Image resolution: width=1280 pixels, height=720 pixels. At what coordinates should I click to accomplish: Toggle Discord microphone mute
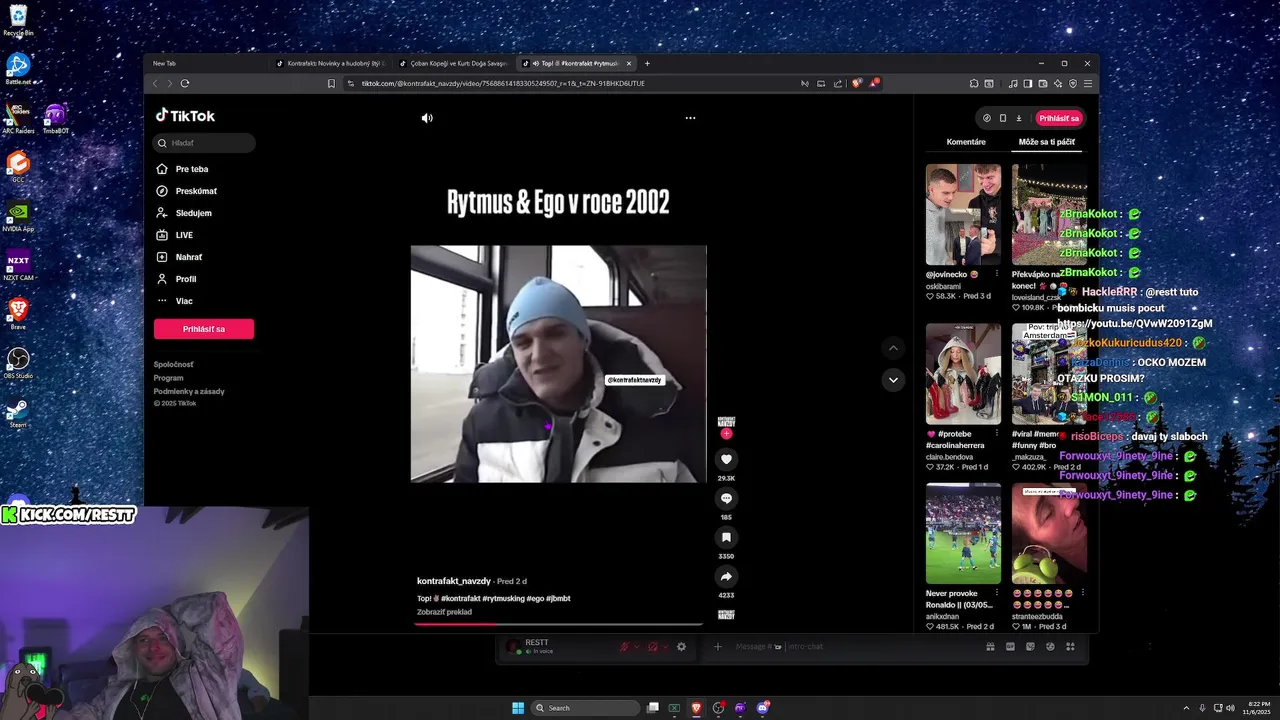[624, 647]
